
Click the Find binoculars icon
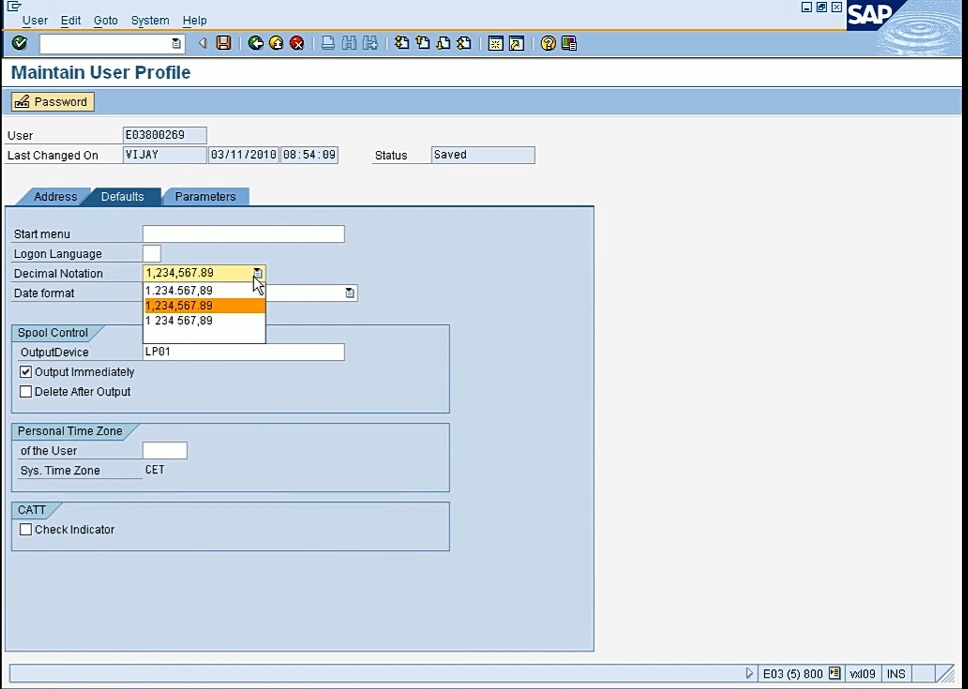click(x=349, y=43)
